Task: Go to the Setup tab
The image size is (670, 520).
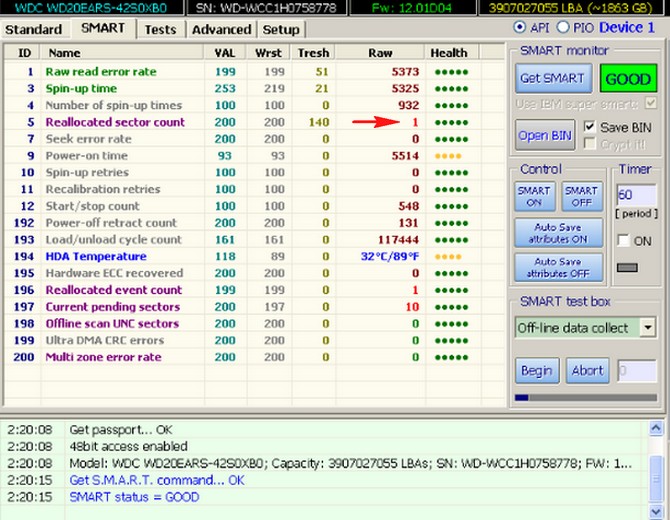Action: click(x=281, y=29)
